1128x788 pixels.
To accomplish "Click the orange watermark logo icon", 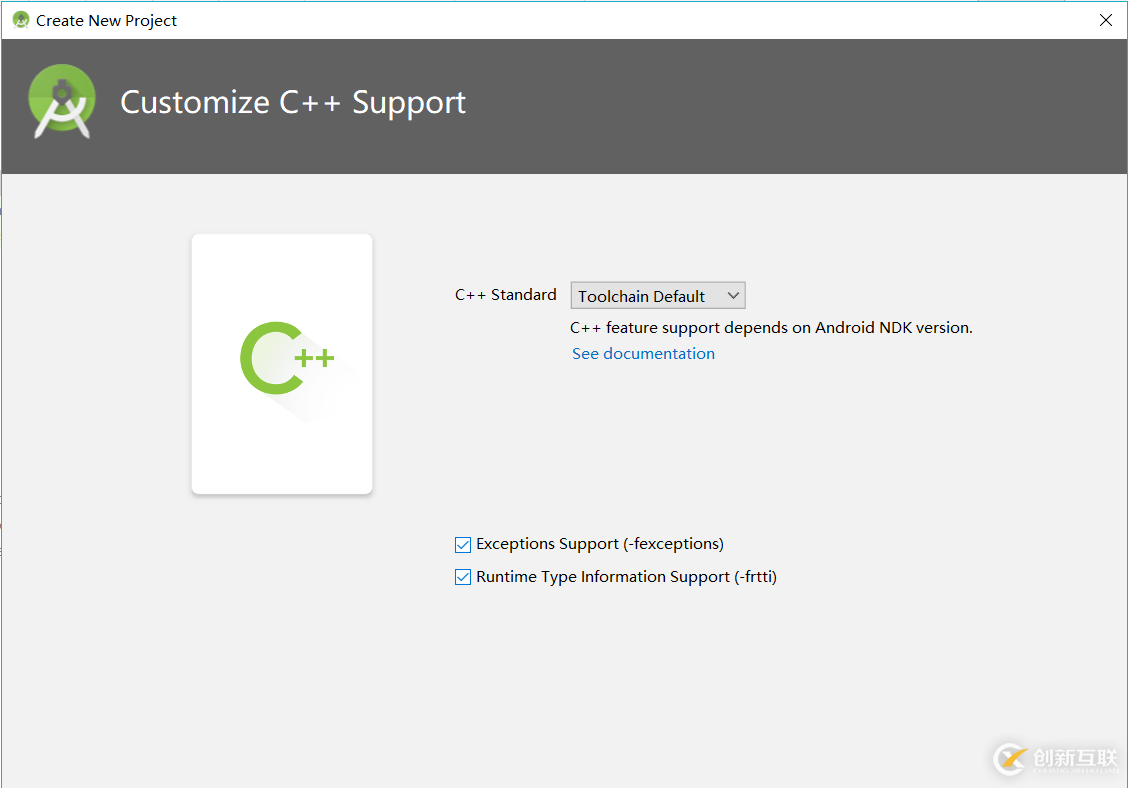I will tap(1010, 759).
